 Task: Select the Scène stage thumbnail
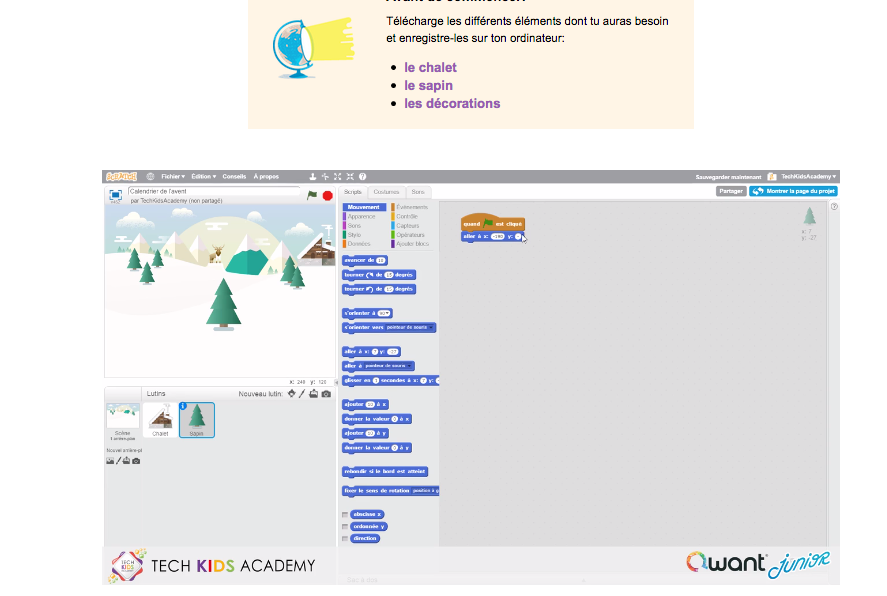pos(123,422)
